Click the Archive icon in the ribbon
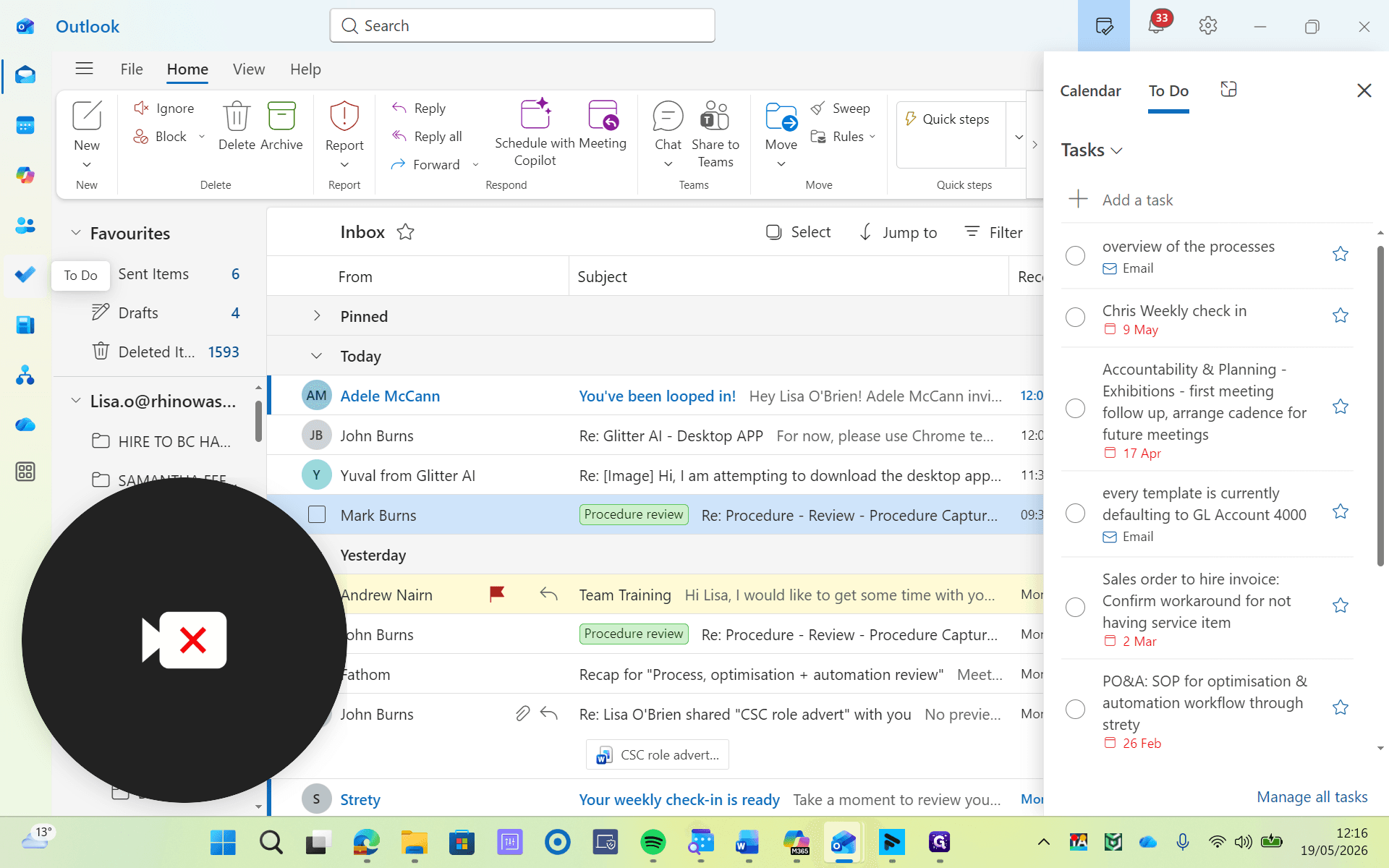Screen dimensions: 1389x868 point(281,116)
